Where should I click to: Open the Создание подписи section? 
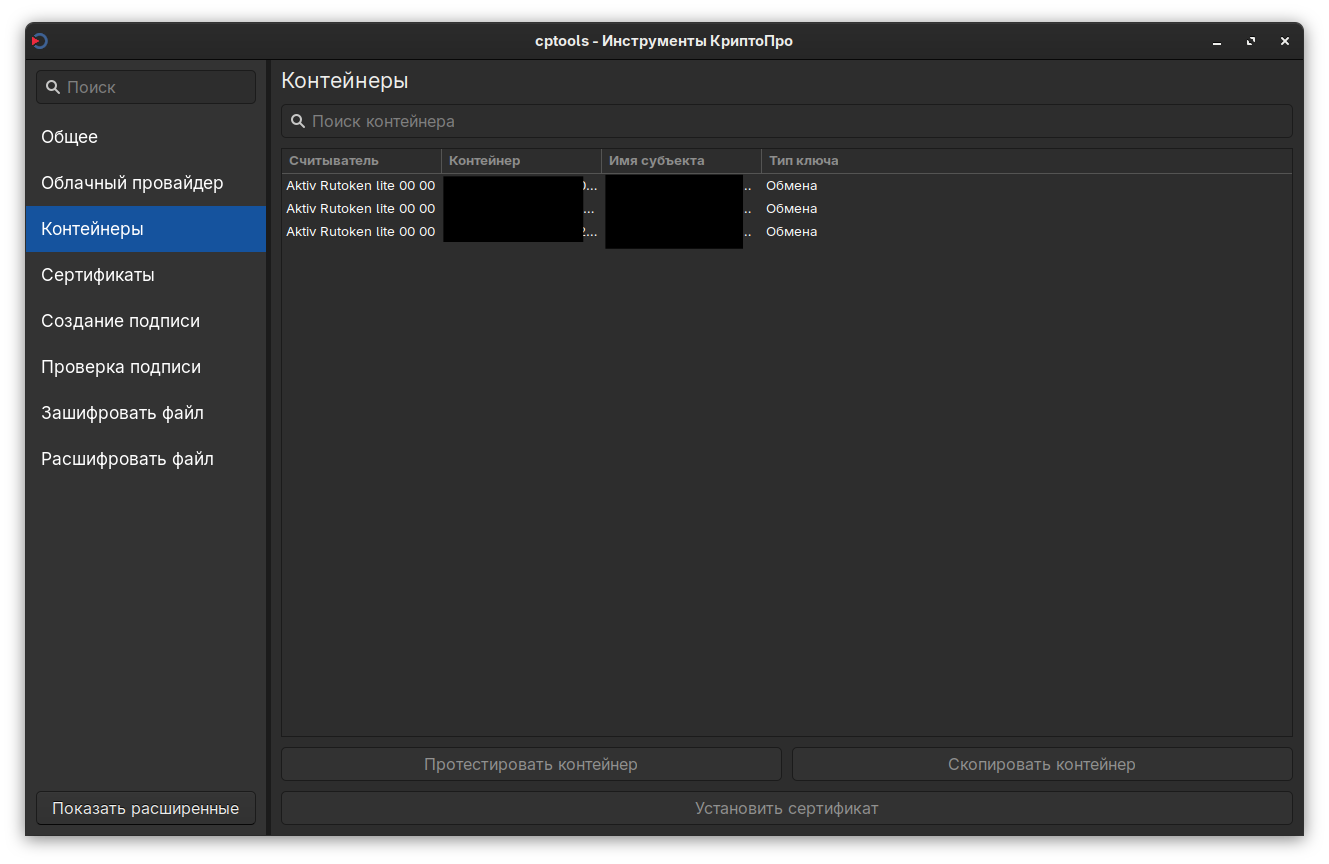(x=146, y=321)
